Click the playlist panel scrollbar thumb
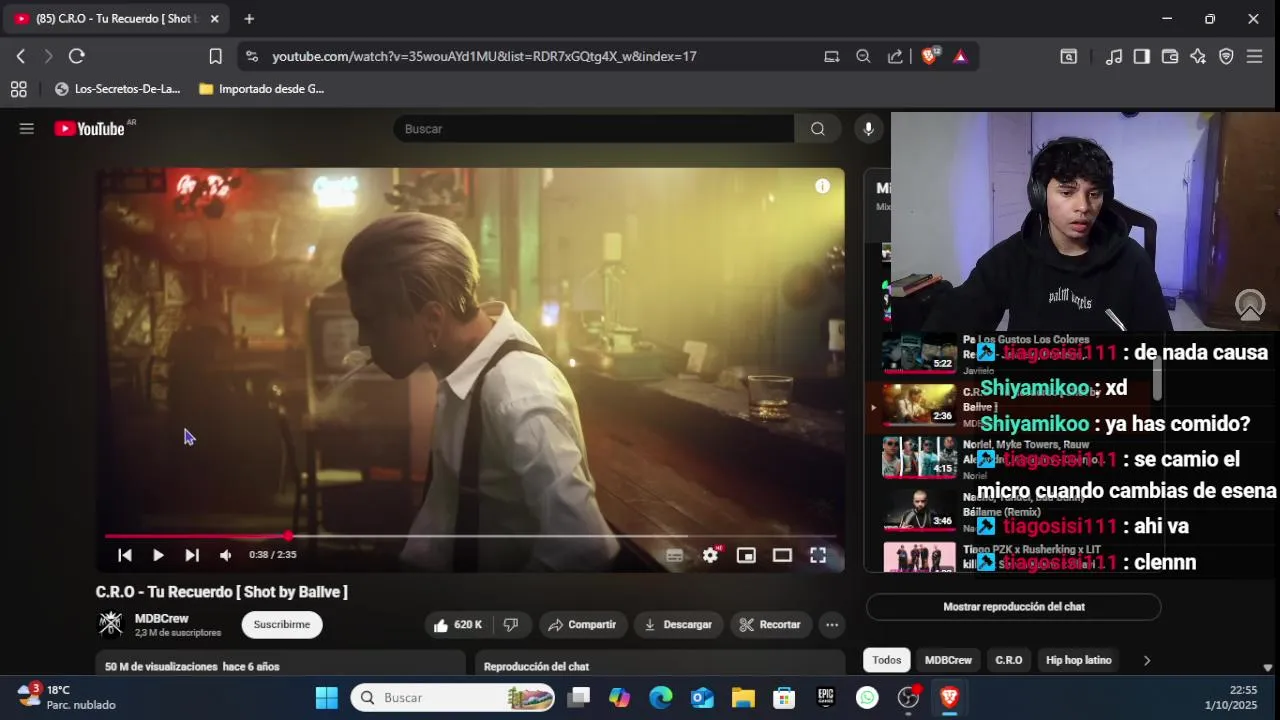This screenshot has height=720, width=1280. [1157, 378]
